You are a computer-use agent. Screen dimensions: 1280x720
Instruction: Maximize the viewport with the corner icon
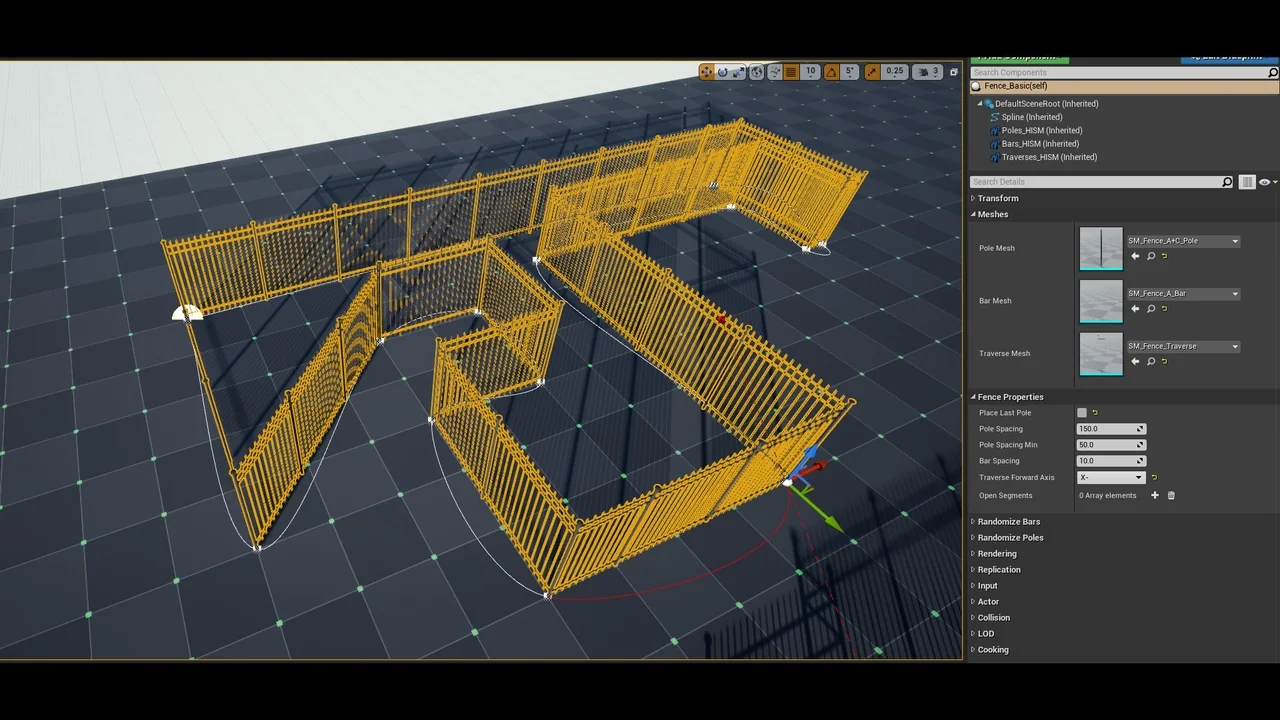953,71
